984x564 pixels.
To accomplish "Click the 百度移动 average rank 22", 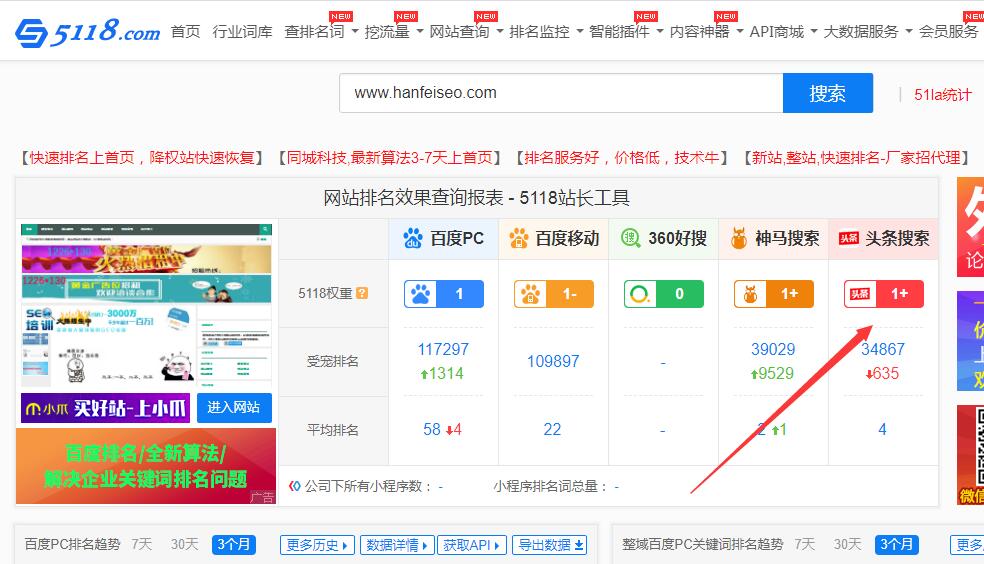I will [x=552, y=430].
